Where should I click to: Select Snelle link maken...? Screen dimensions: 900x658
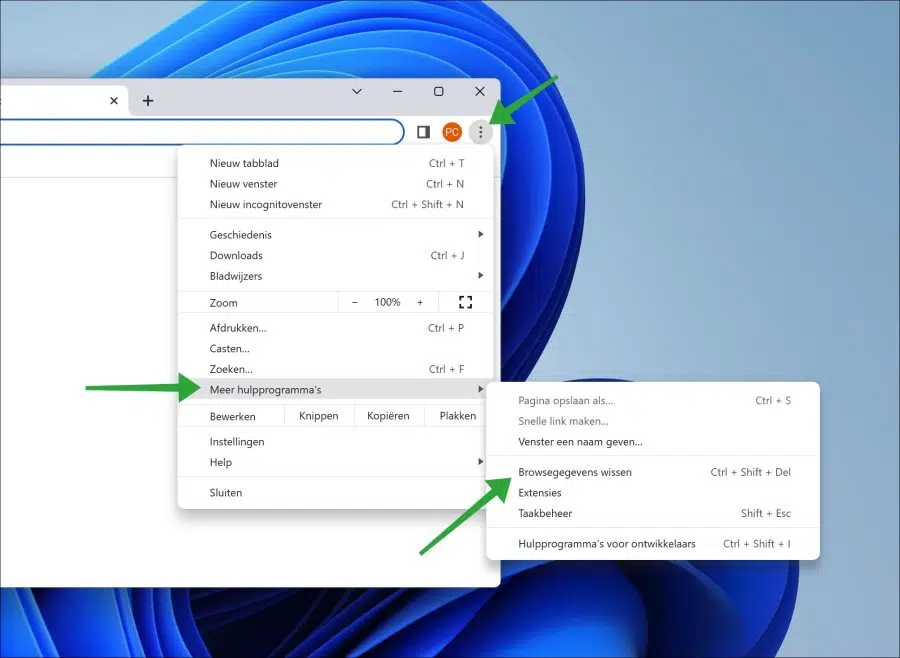click(653, 421)
